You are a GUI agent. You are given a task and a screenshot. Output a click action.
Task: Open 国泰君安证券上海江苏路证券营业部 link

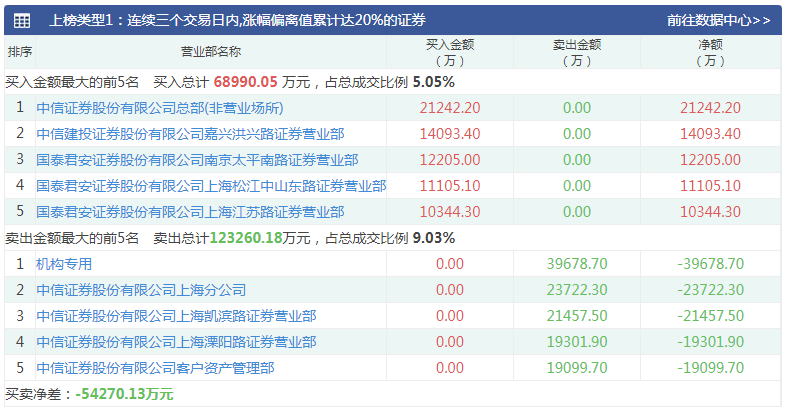pyautogui.click(x=190, y=212)
